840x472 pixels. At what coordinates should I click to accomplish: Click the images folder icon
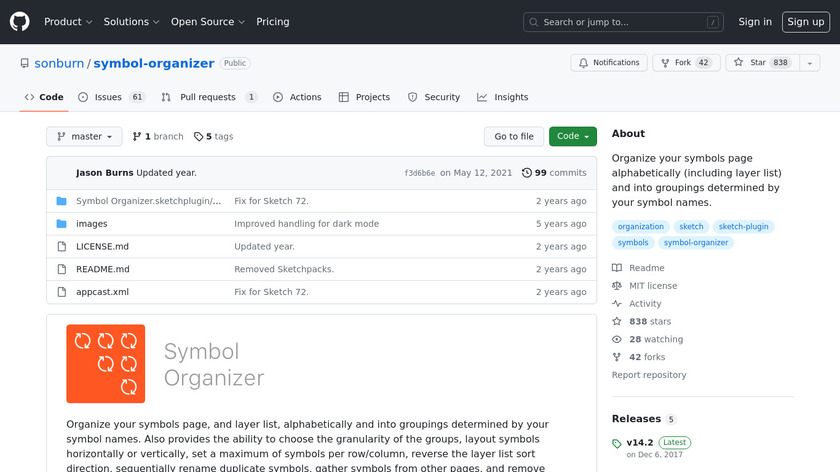pos(61,224)
